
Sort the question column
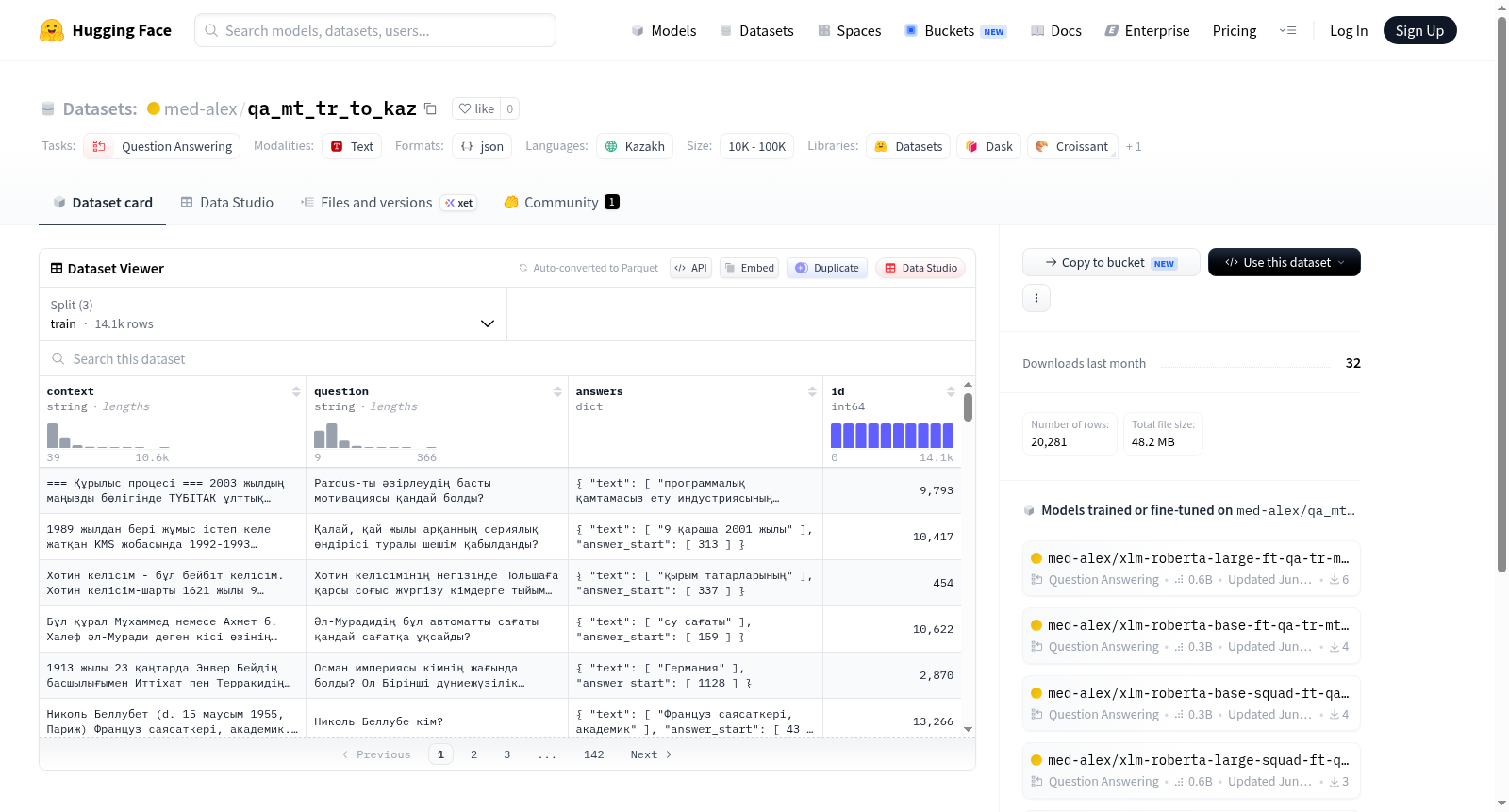(x=557, y=391)
